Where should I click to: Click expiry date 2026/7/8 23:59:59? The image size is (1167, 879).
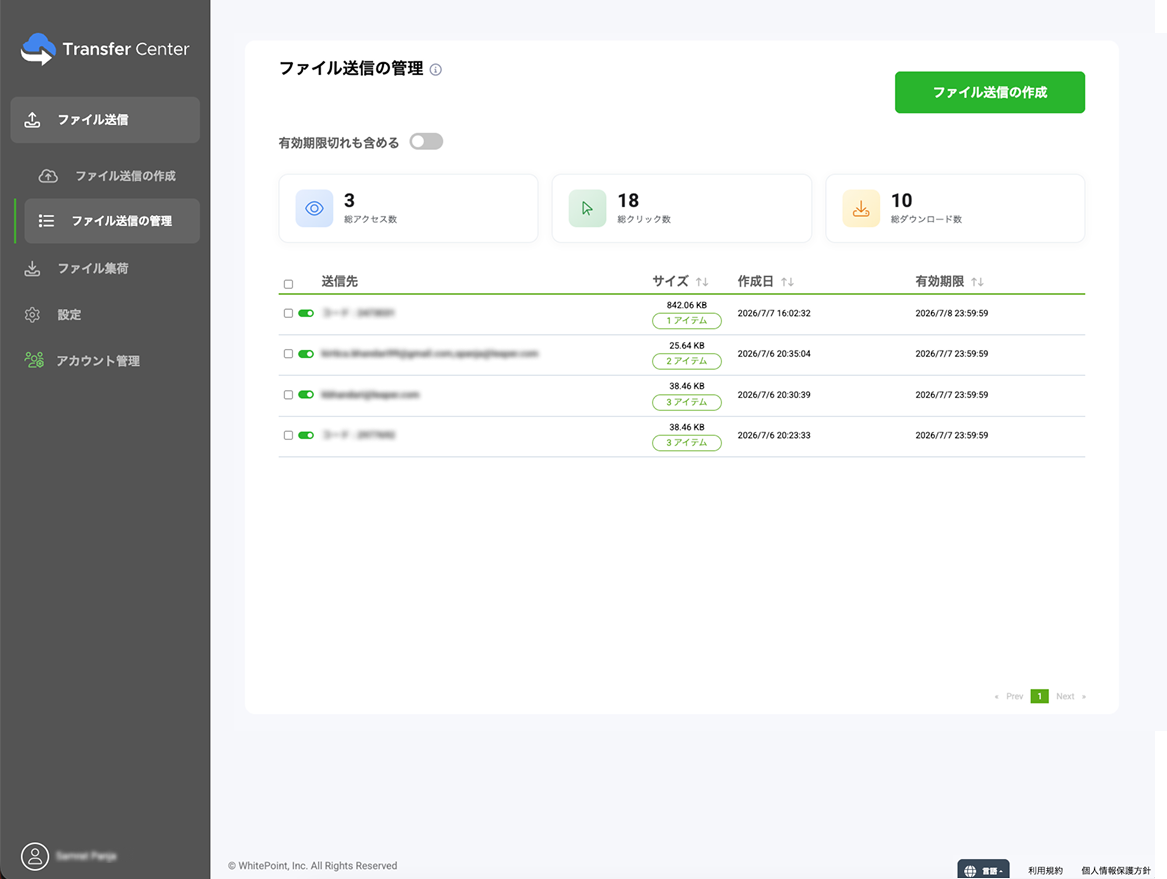click(x=952, y=313)
